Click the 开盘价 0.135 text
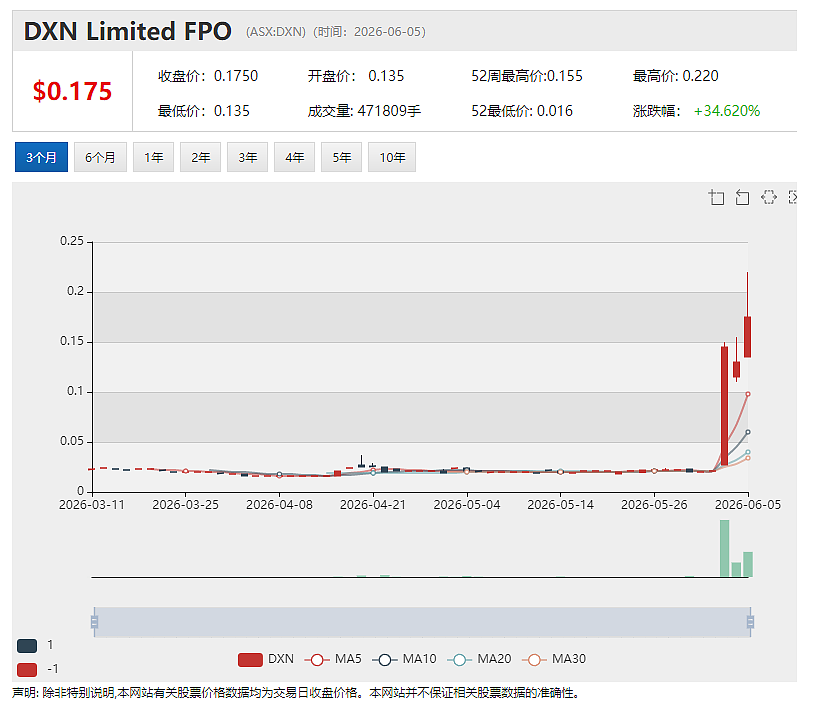815x711 pixels. click(356, 76)
